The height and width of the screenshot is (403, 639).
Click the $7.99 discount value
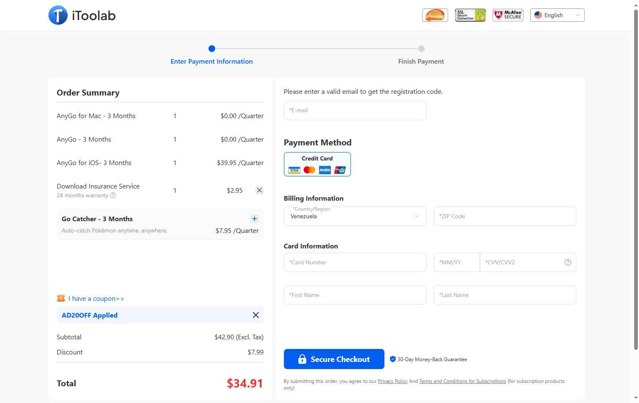(256, 352)
